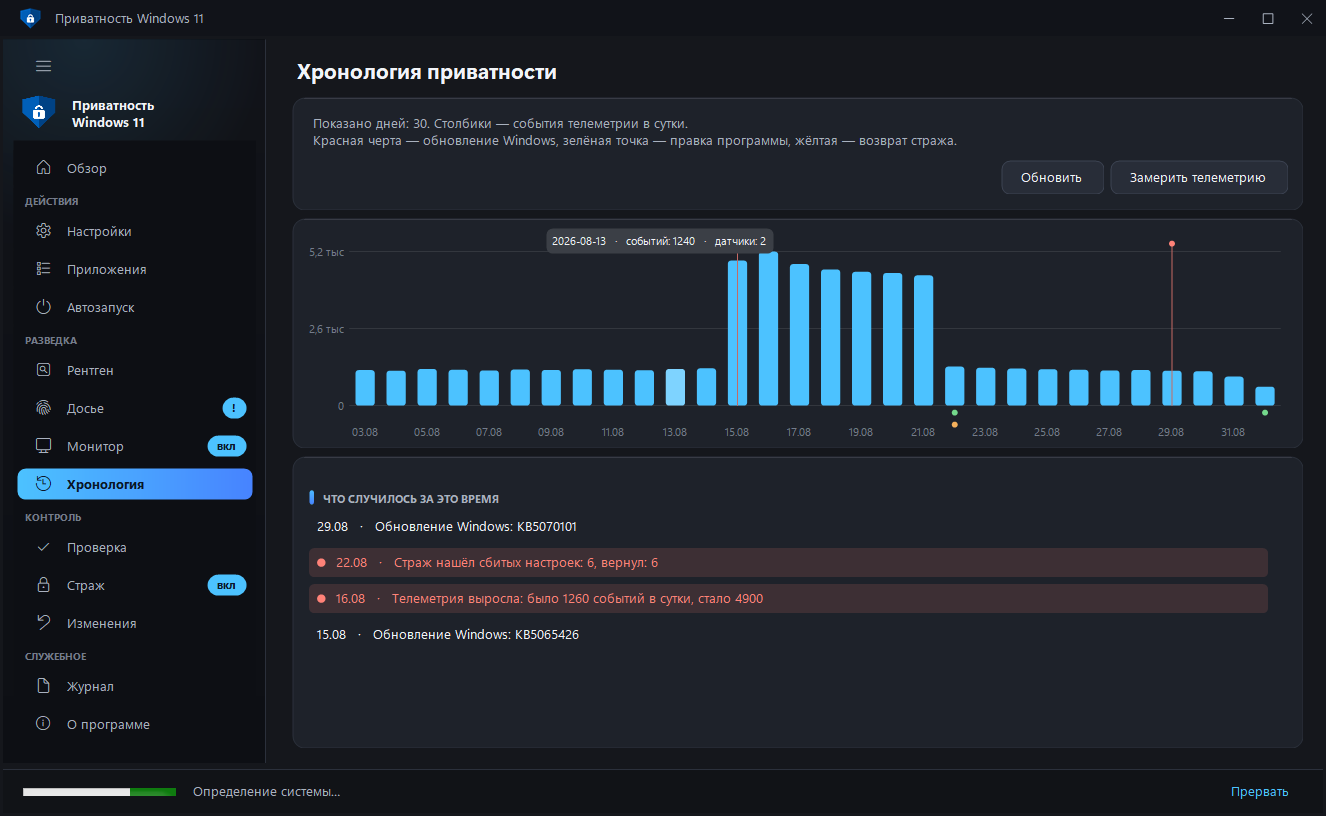
Task: Select the telemetry bar above 21.08
Action: 923,340
